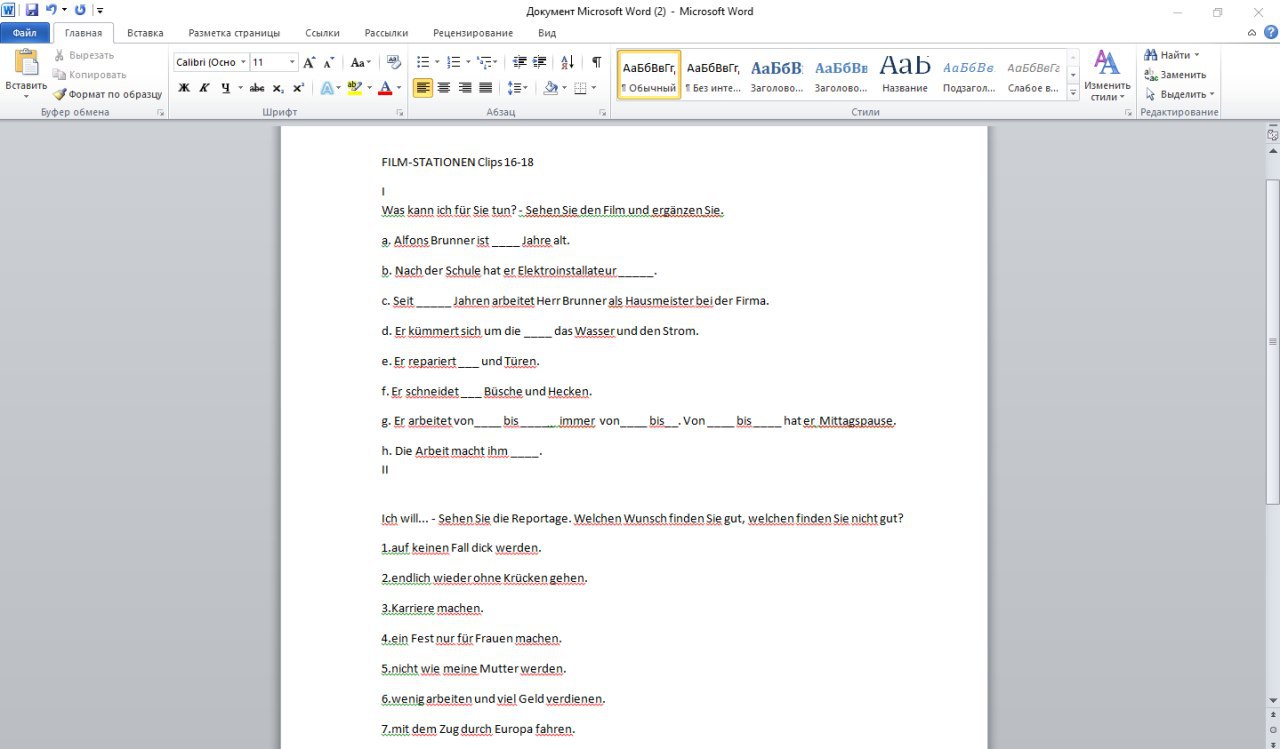Select the Format Painter (Формат по образцу)

(x=107, y=94)
